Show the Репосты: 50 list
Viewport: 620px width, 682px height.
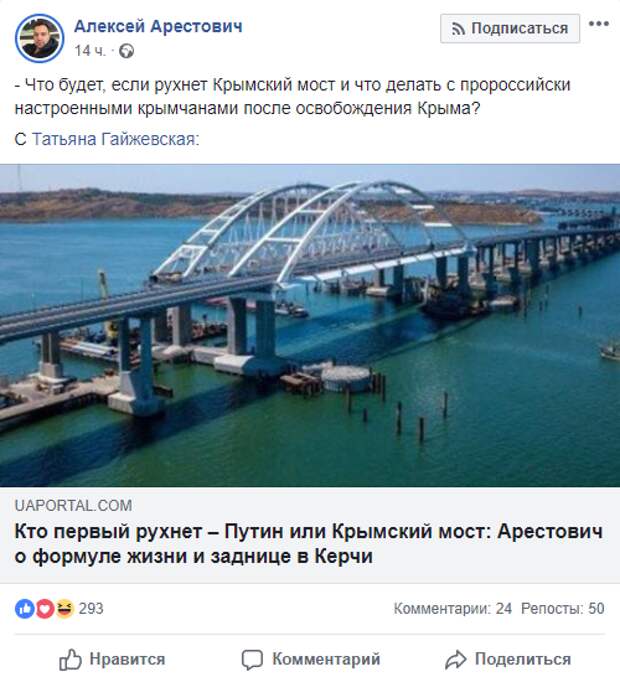pos(563,608)
